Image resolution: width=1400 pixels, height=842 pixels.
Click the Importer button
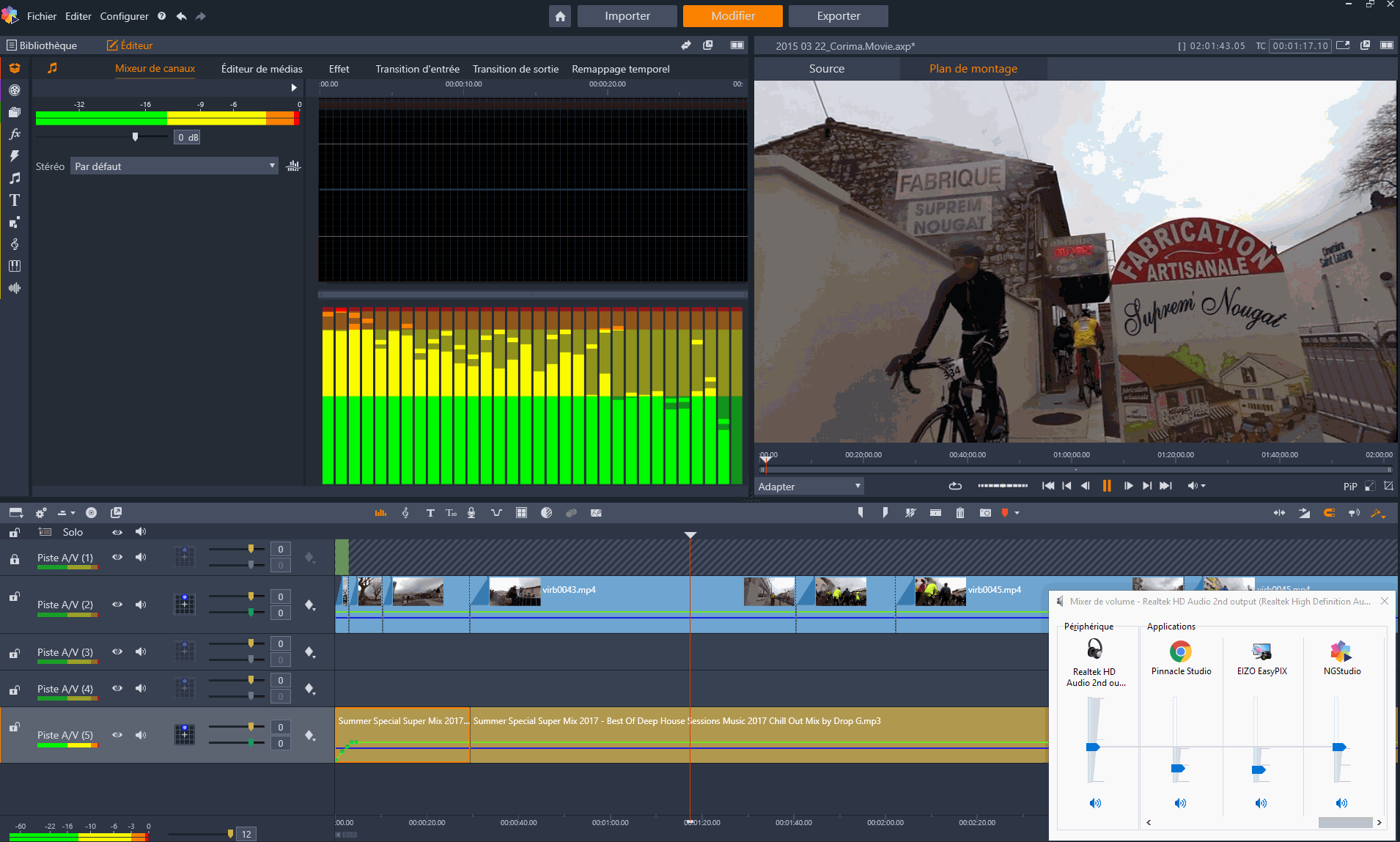(x=627, y=16)
